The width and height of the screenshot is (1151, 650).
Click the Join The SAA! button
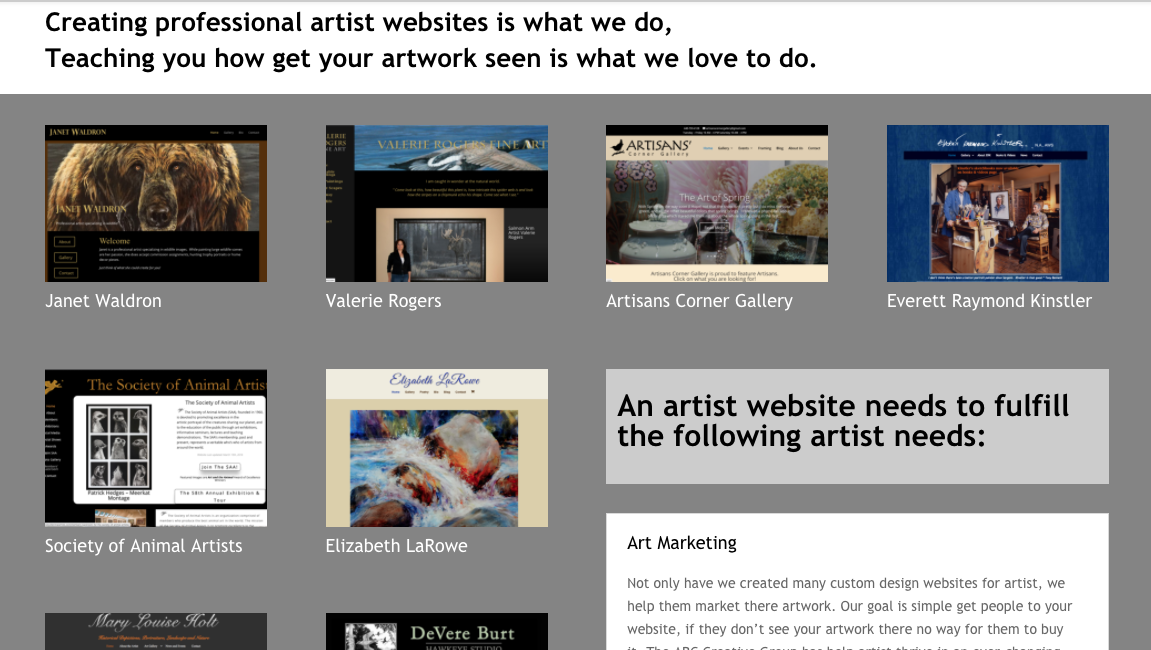pos(220,467)
